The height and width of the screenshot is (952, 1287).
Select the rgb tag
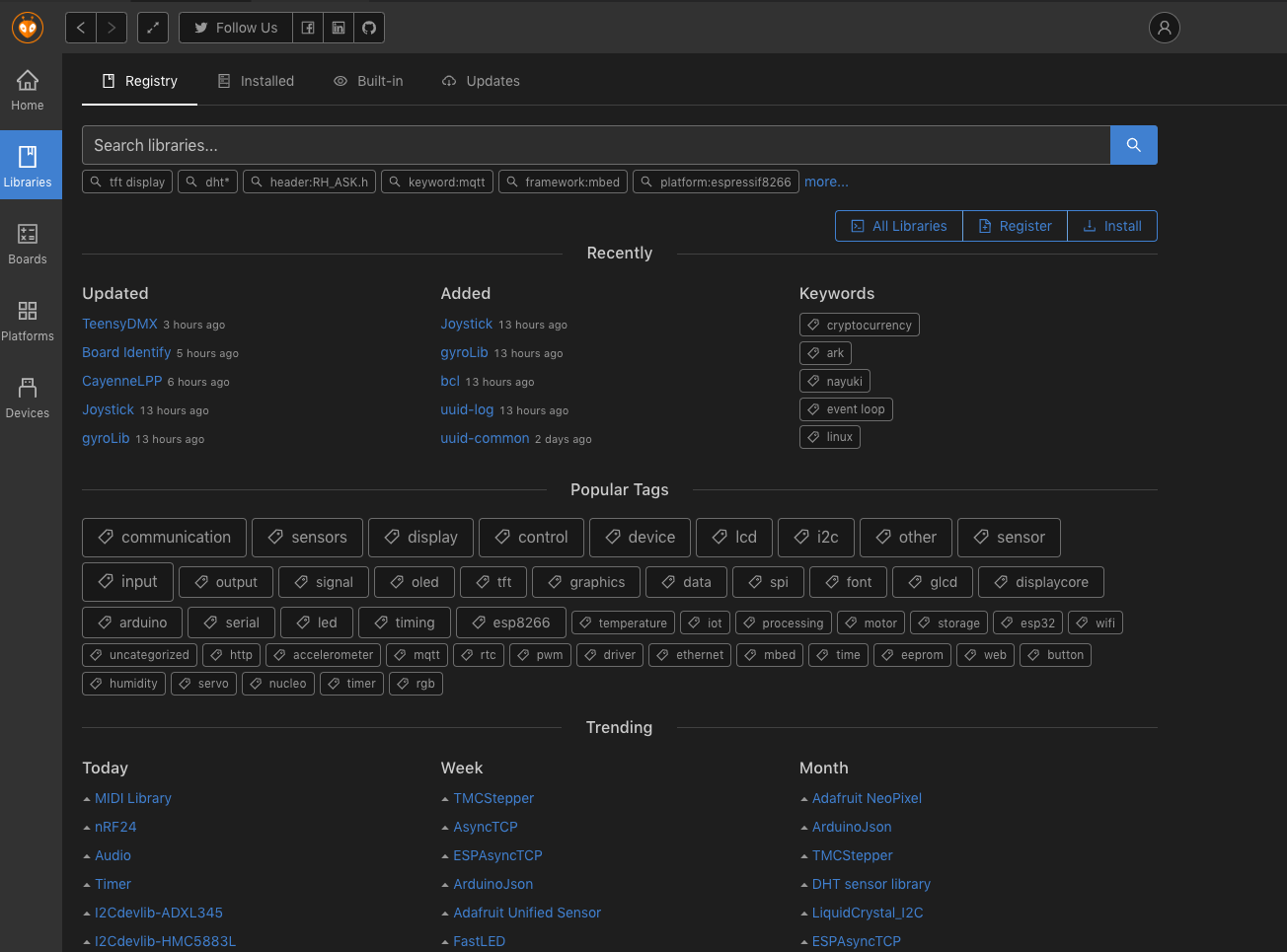coord(416,684)
